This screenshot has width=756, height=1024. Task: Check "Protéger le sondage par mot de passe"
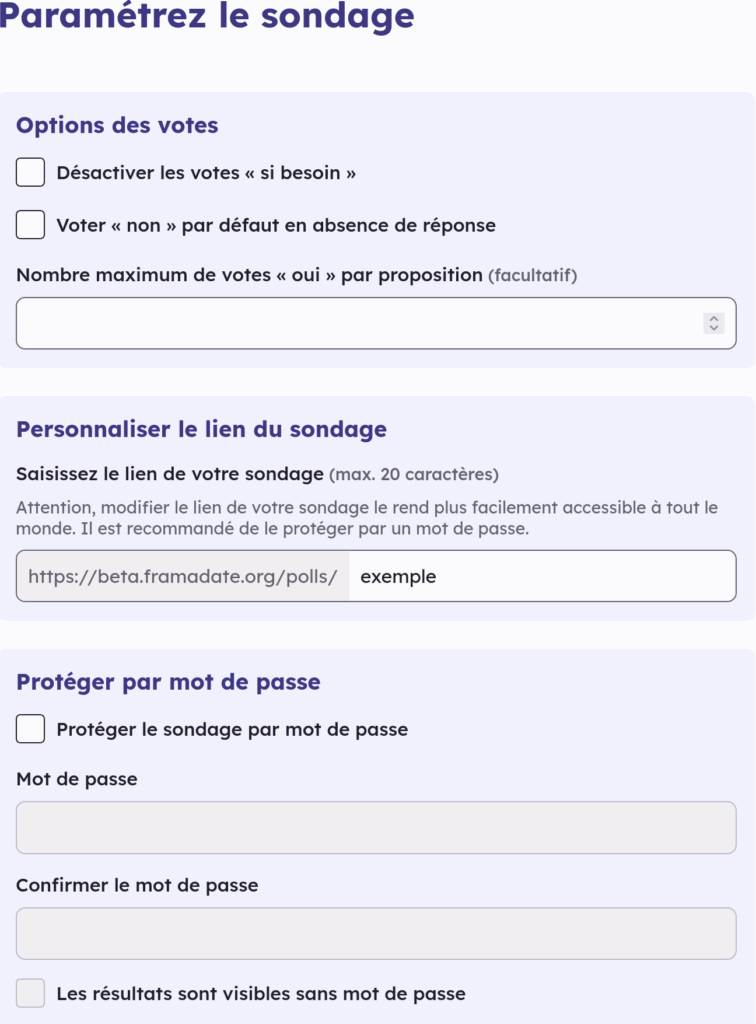(x=28, y=729)
